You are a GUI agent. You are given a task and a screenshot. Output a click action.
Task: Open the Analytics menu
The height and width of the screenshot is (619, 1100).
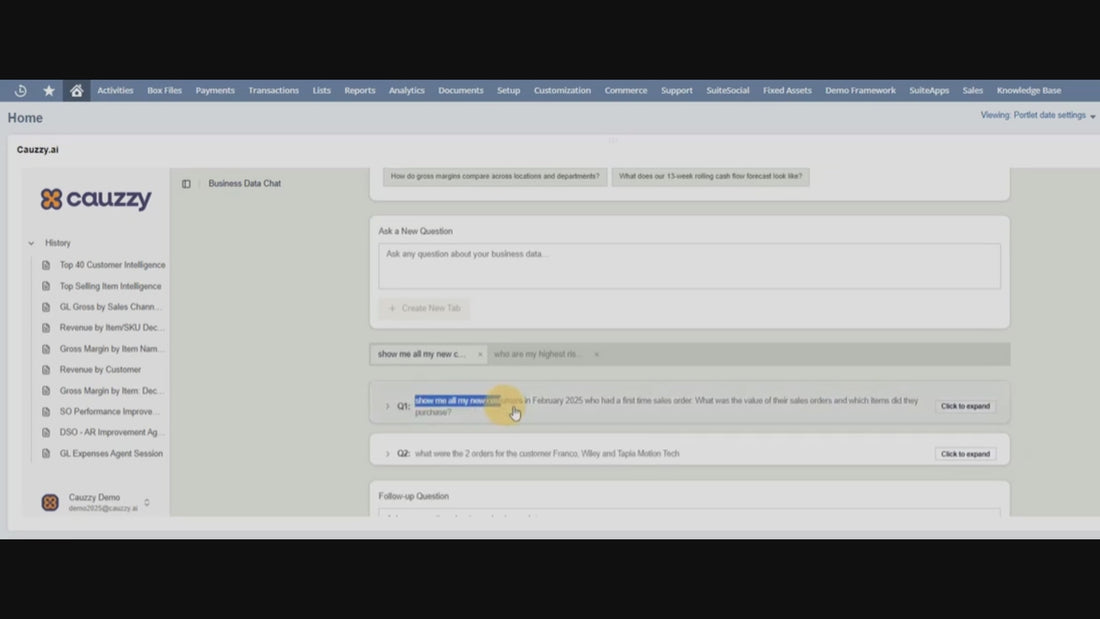tap(406, 90)
